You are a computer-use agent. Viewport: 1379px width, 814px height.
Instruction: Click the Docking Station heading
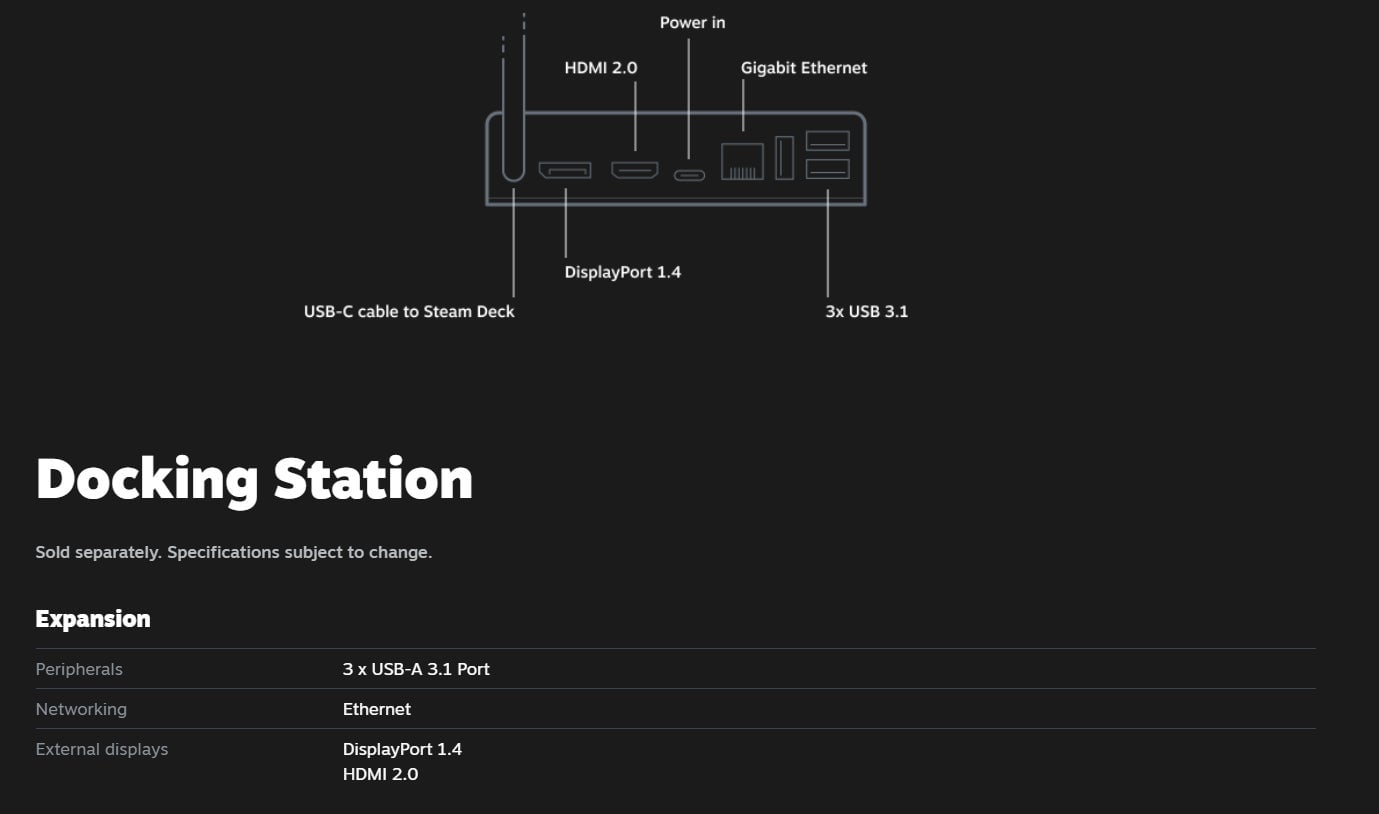(254, 480)
